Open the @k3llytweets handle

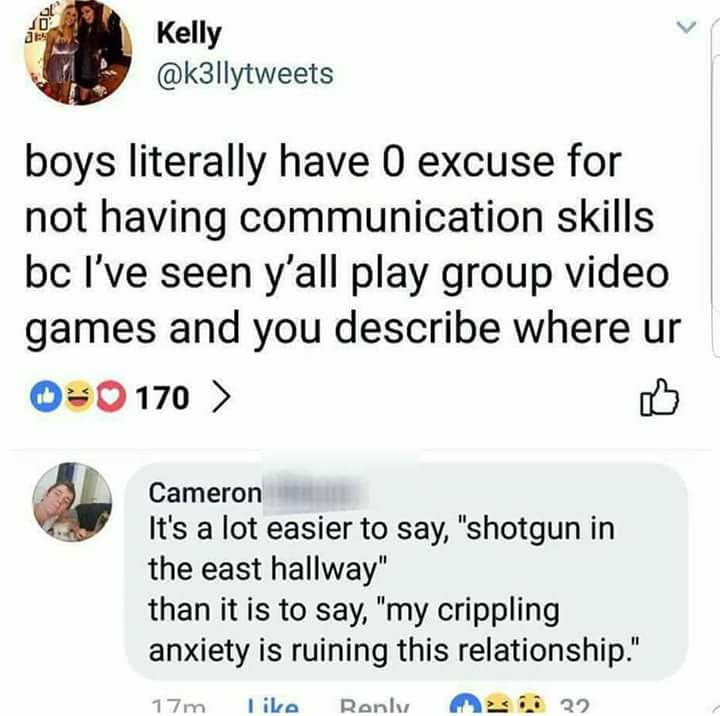[x=245, y=73]
